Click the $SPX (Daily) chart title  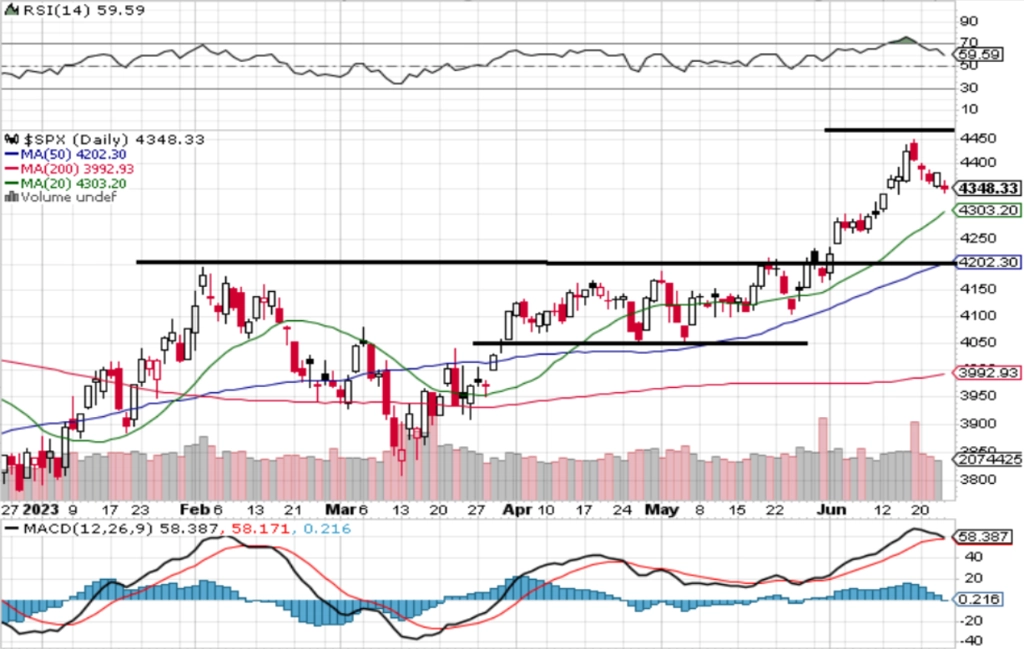76,139
